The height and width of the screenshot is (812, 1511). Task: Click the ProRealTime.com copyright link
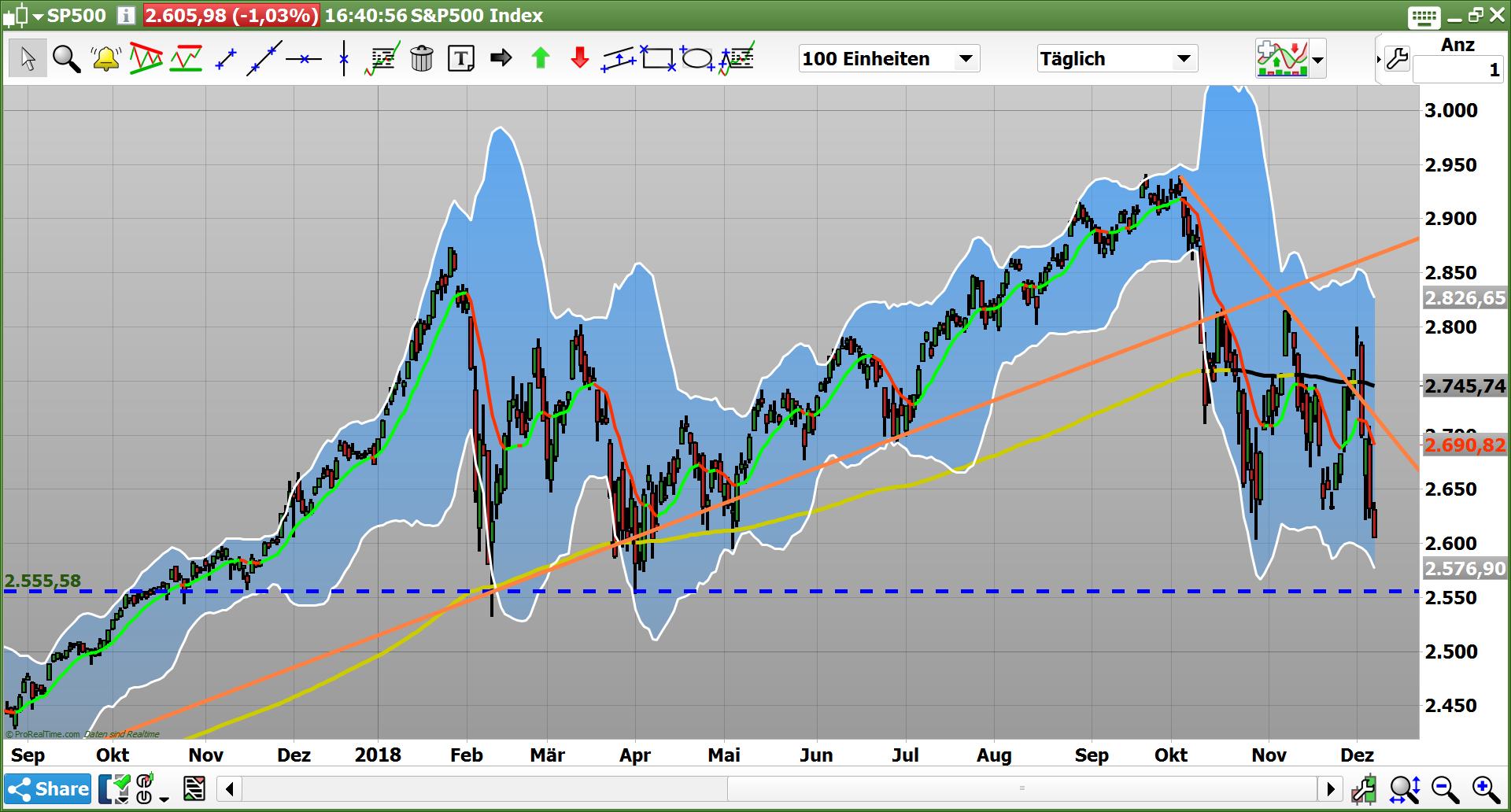42,734
